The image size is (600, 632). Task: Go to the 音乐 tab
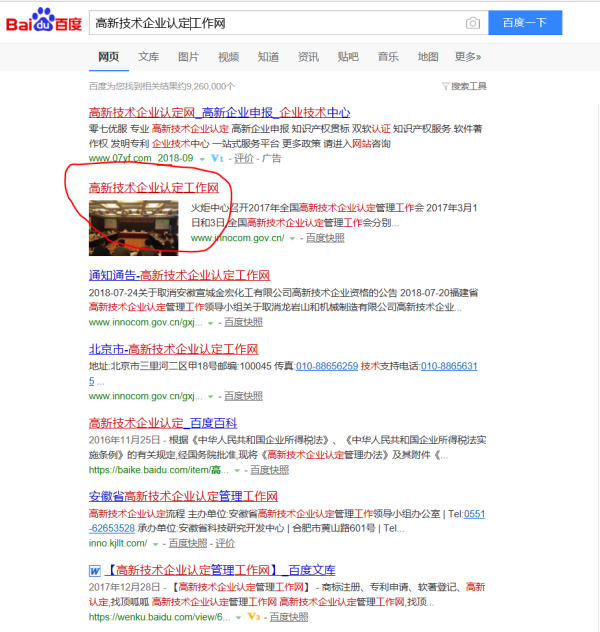388,57
